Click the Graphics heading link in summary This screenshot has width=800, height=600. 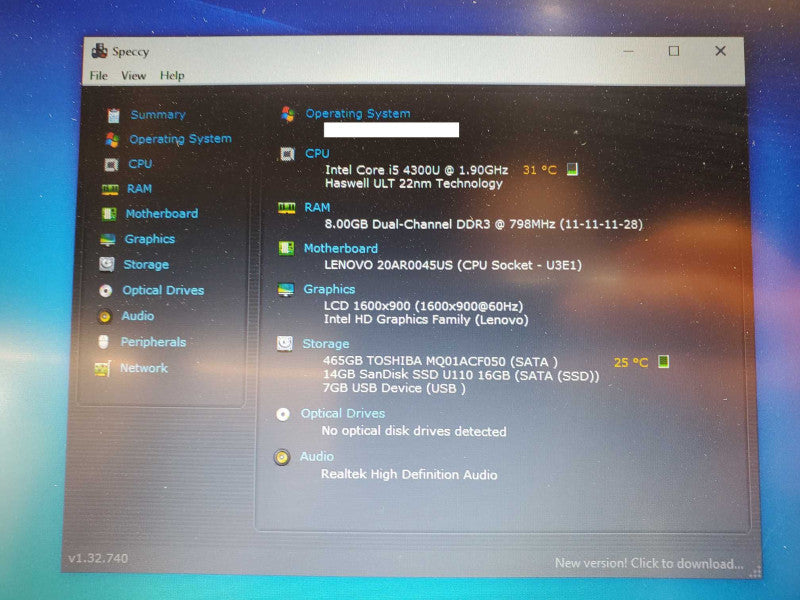point(329,289)
